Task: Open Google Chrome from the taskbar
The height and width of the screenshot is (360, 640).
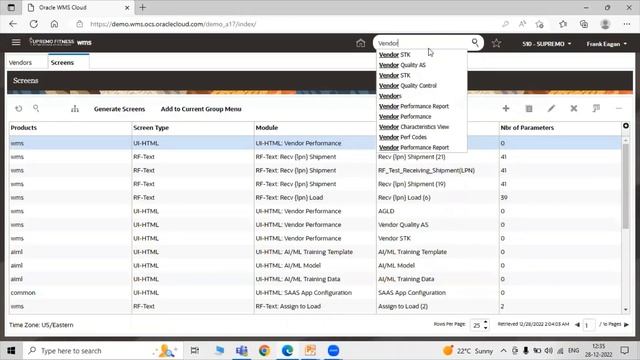Action: 264,350
